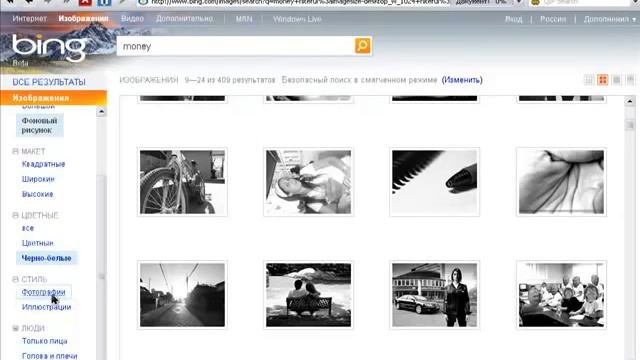640x360 pixels.
Task: Filter by Голова и плечи
Action: coord(49,356)
